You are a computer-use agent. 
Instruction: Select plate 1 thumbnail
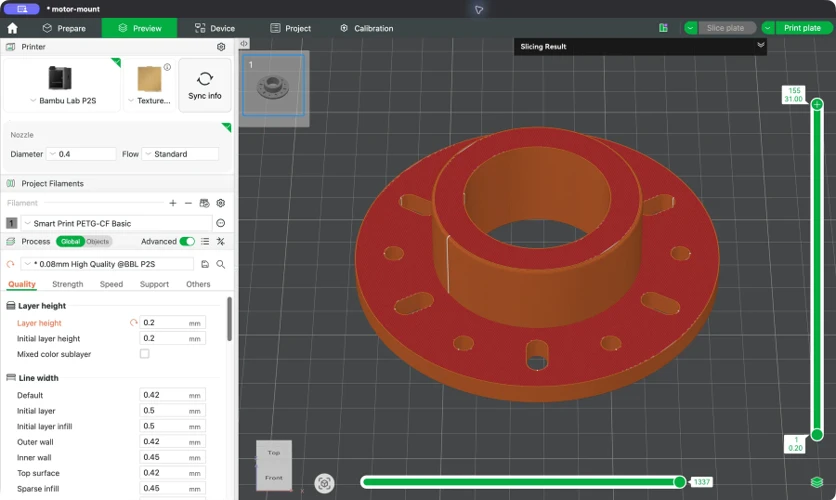click(x=274, y=85)
